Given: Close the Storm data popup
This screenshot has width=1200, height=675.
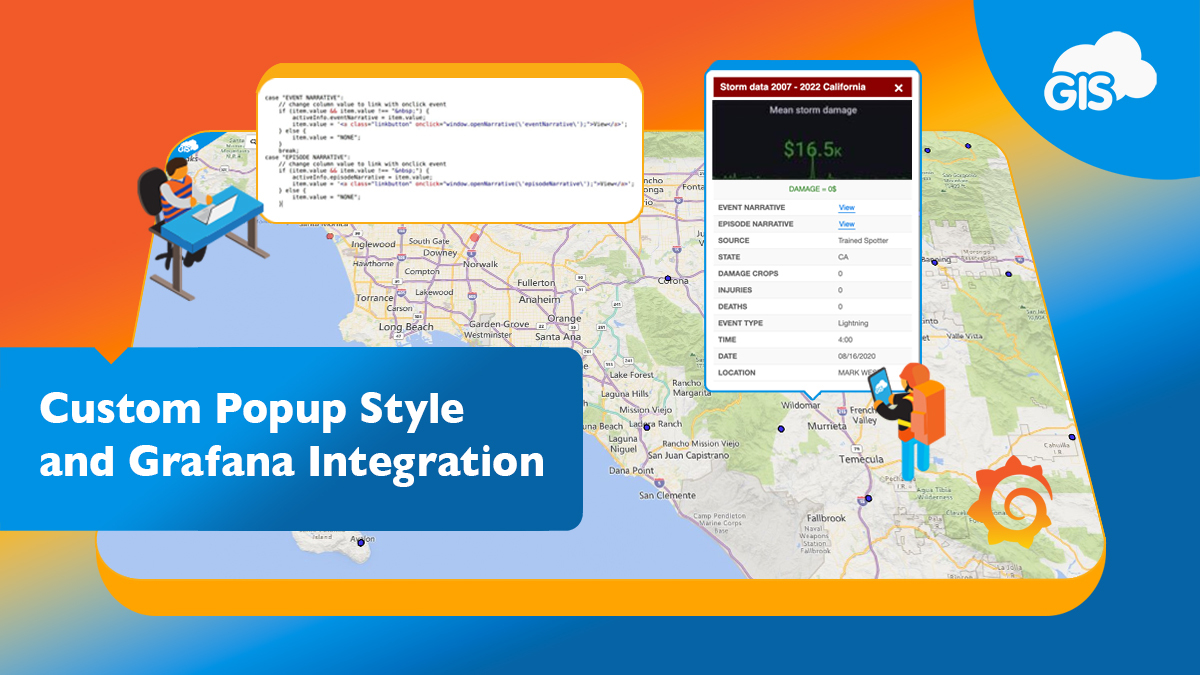Looking at the screenshot, I should click(898, 88).
